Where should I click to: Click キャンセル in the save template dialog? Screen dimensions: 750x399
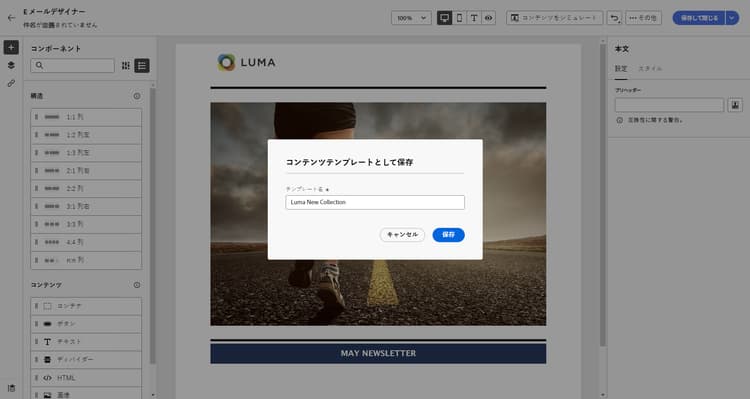click(x=402, y=235)
